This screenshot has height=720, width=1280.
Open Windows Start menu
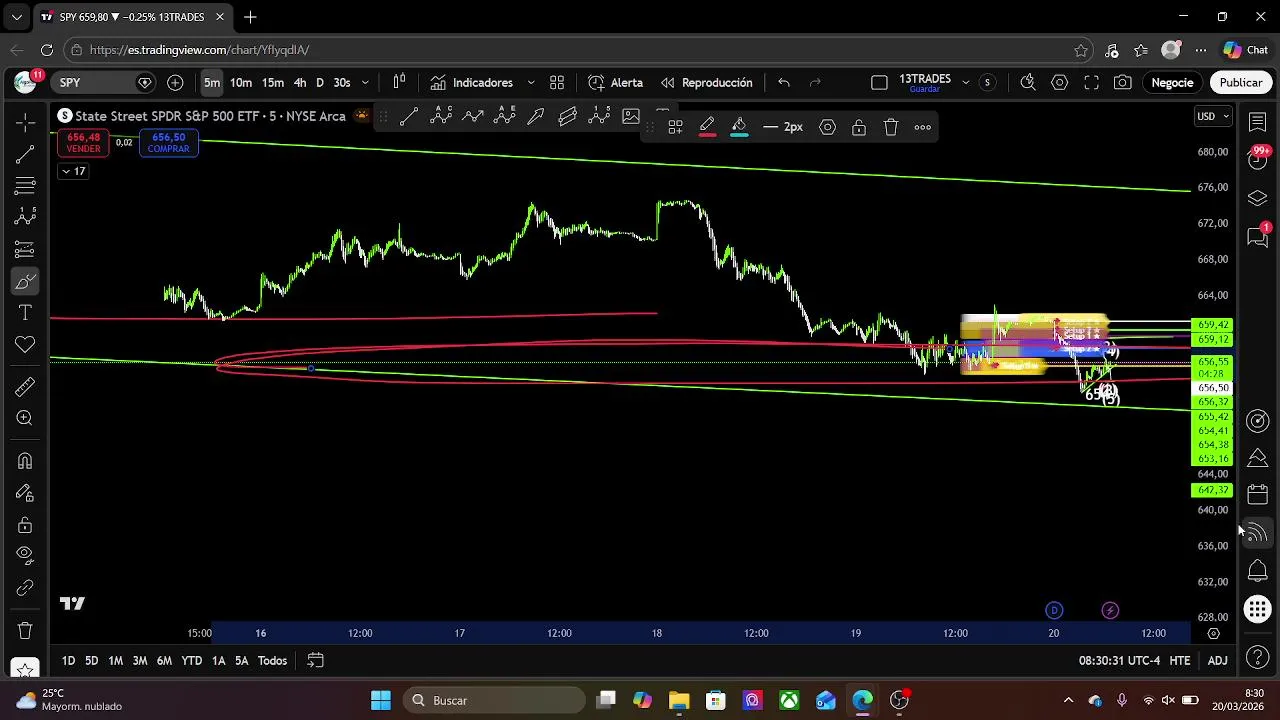381,700
